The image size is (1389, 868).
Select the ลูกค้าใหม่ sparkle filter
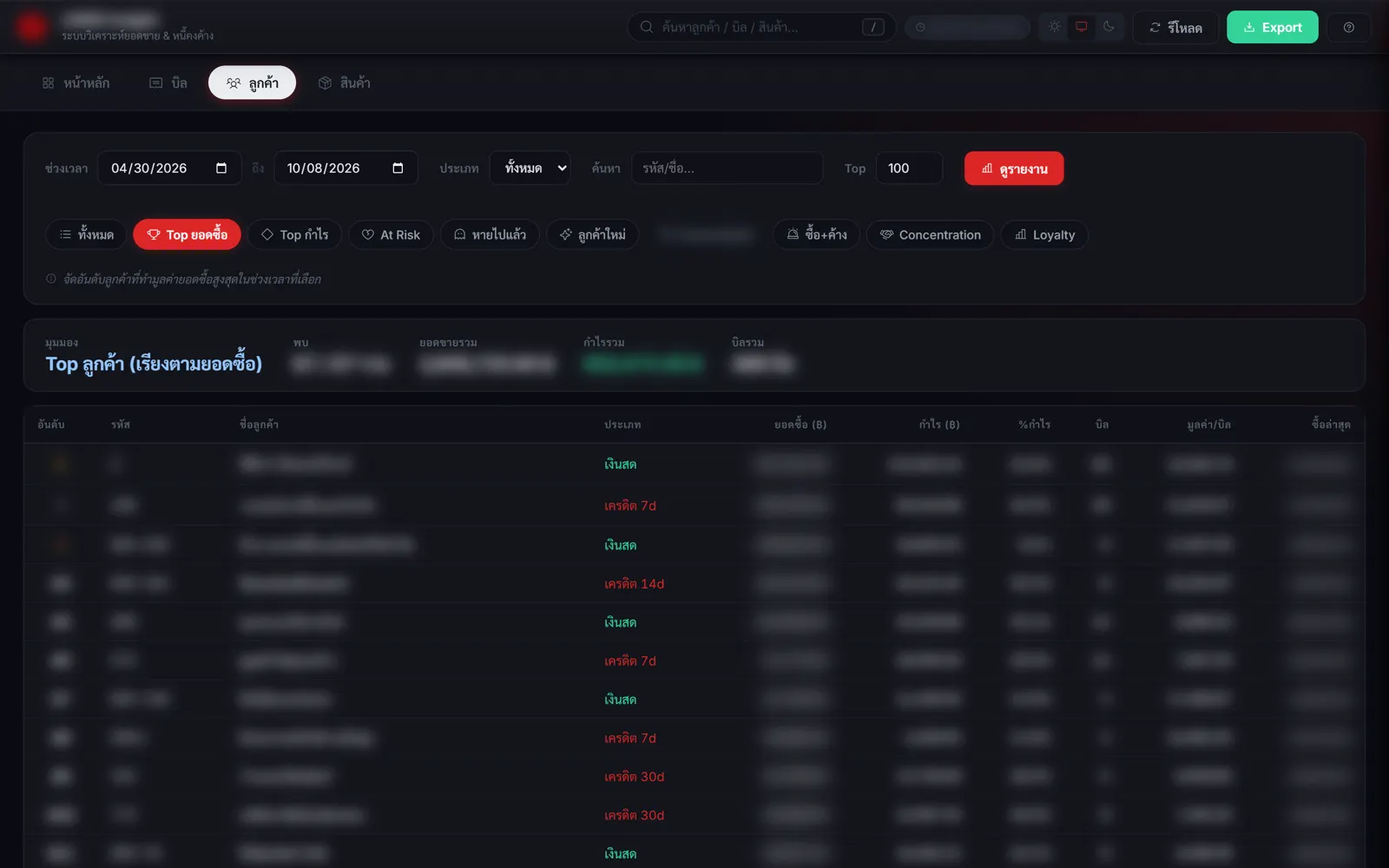point(593,235)
